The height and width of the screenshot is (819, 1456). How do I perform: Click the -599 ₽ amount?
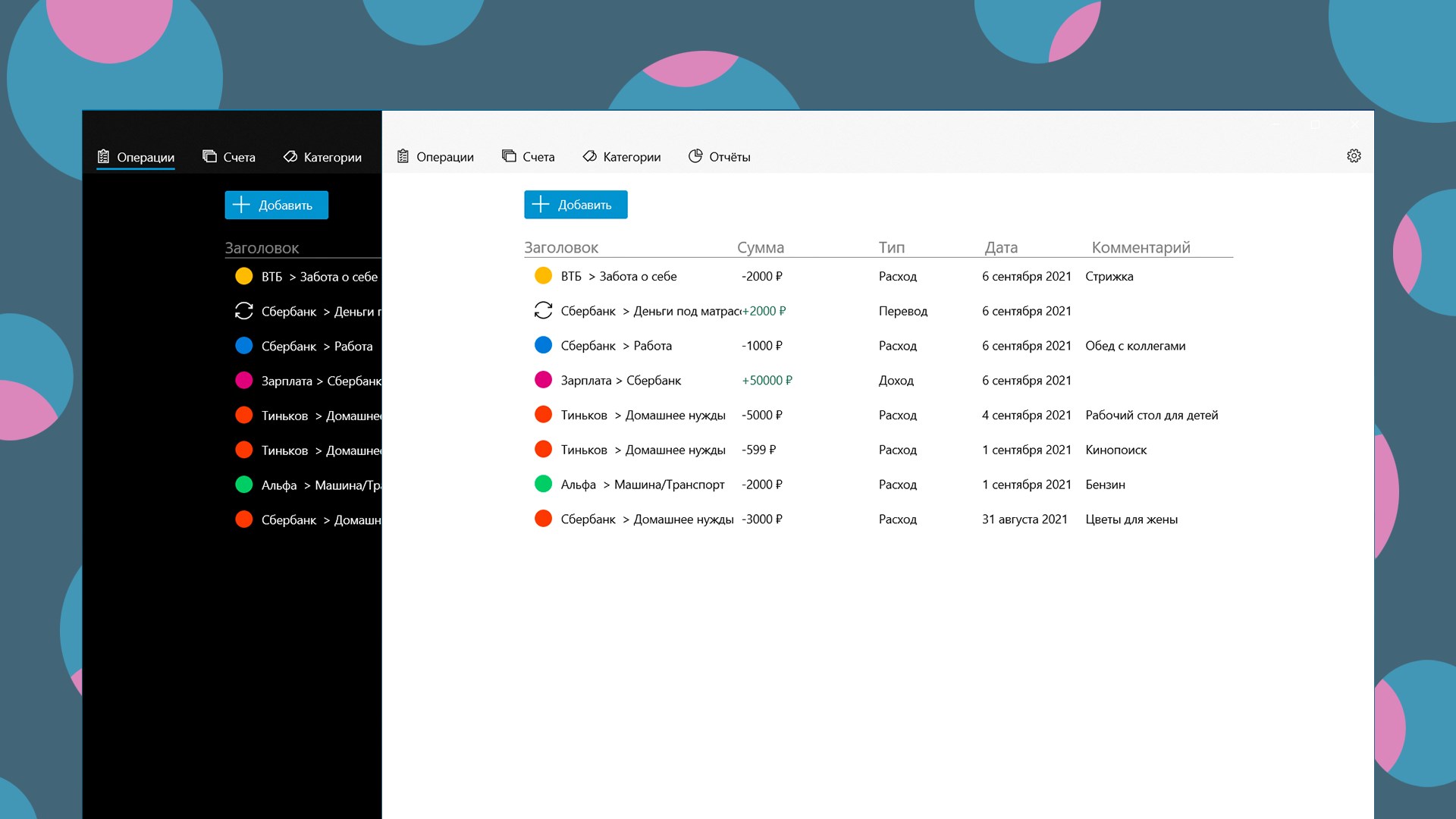759,450
